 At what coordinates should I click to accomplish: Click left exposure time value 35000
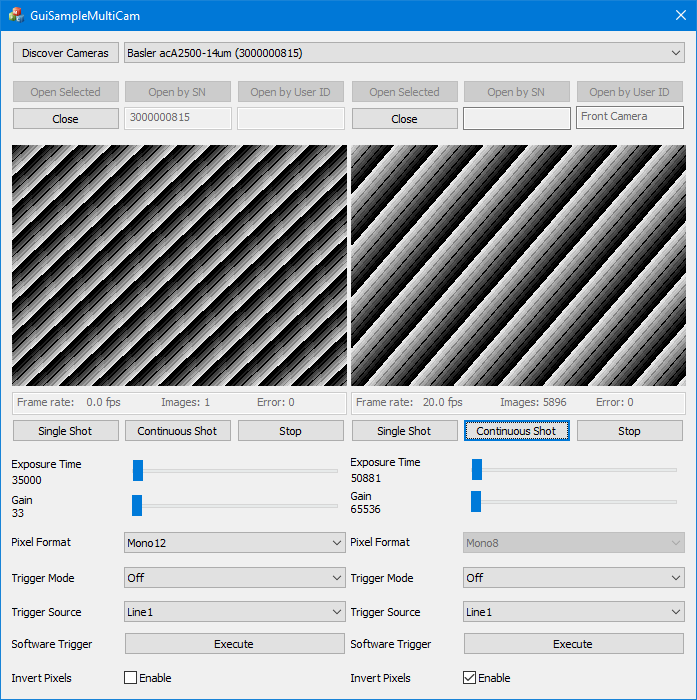(x=27, y=480)
